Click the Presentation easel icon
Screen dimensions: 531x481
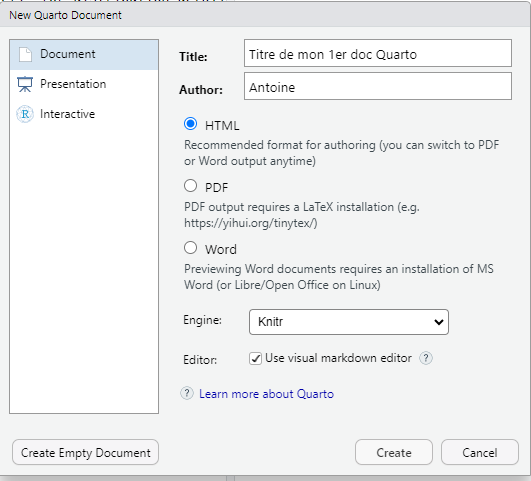[25, 84]
